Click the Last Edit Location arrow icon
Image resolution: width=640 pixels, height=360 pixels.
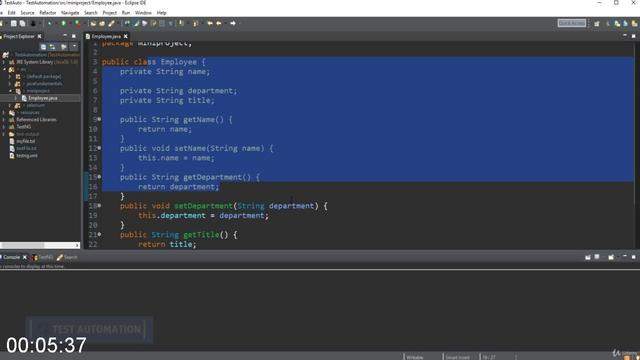pyautogui.click(x=210, y=24)
